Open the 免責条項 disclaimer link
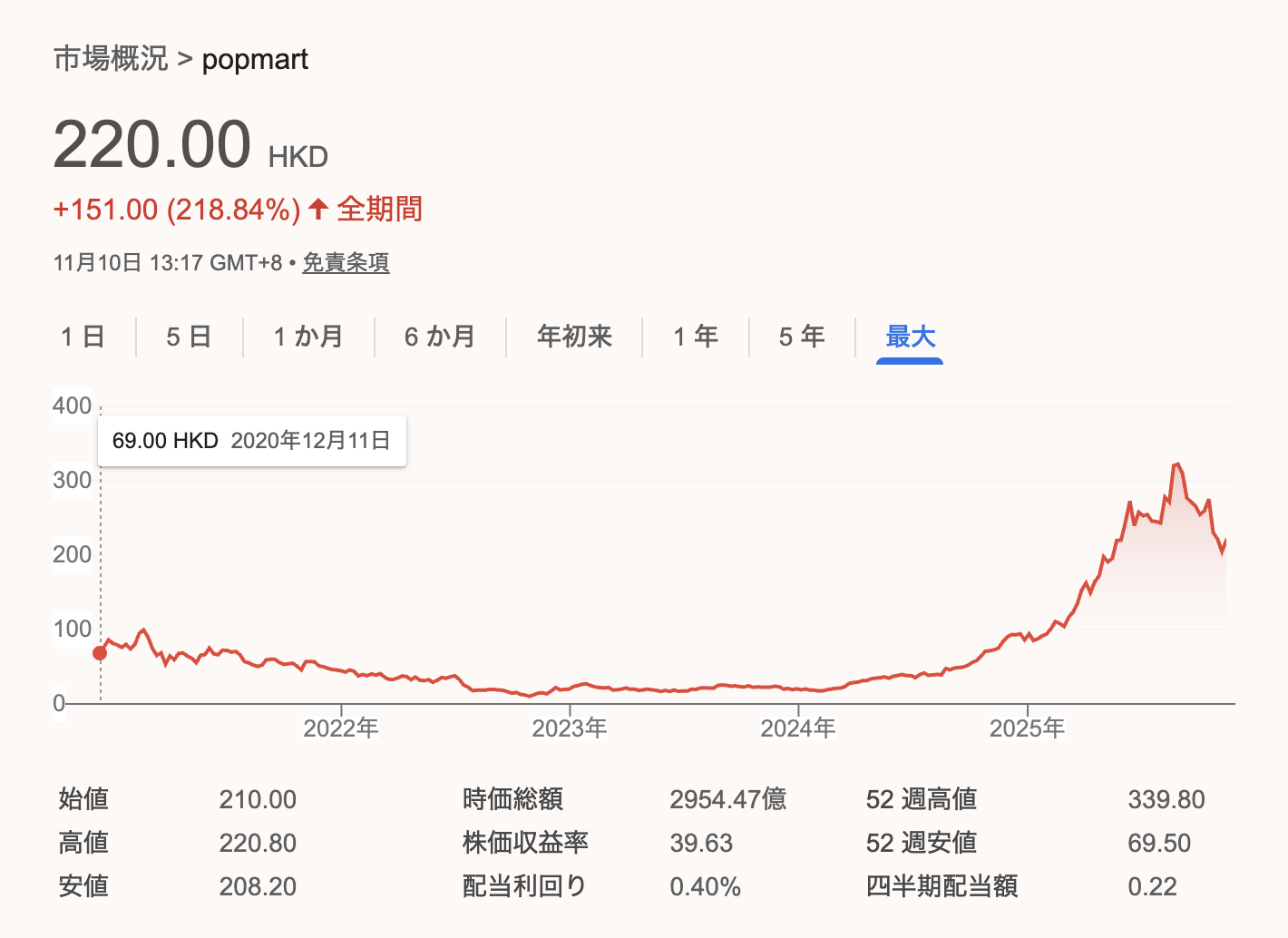This screenshot has height=938, width=1288. pos(346,263)
